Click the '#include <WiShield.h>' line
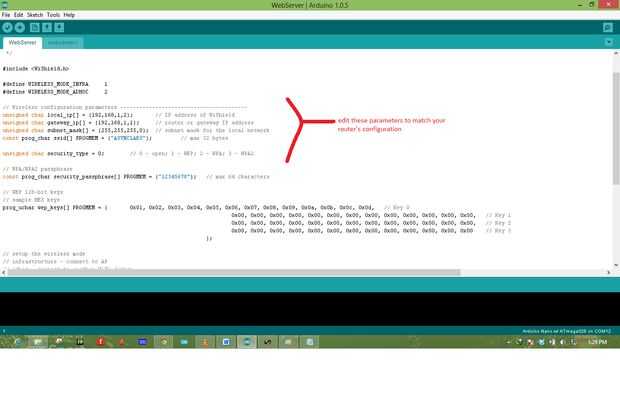This screenshot has width=620, height=403. tap(36, 68)
